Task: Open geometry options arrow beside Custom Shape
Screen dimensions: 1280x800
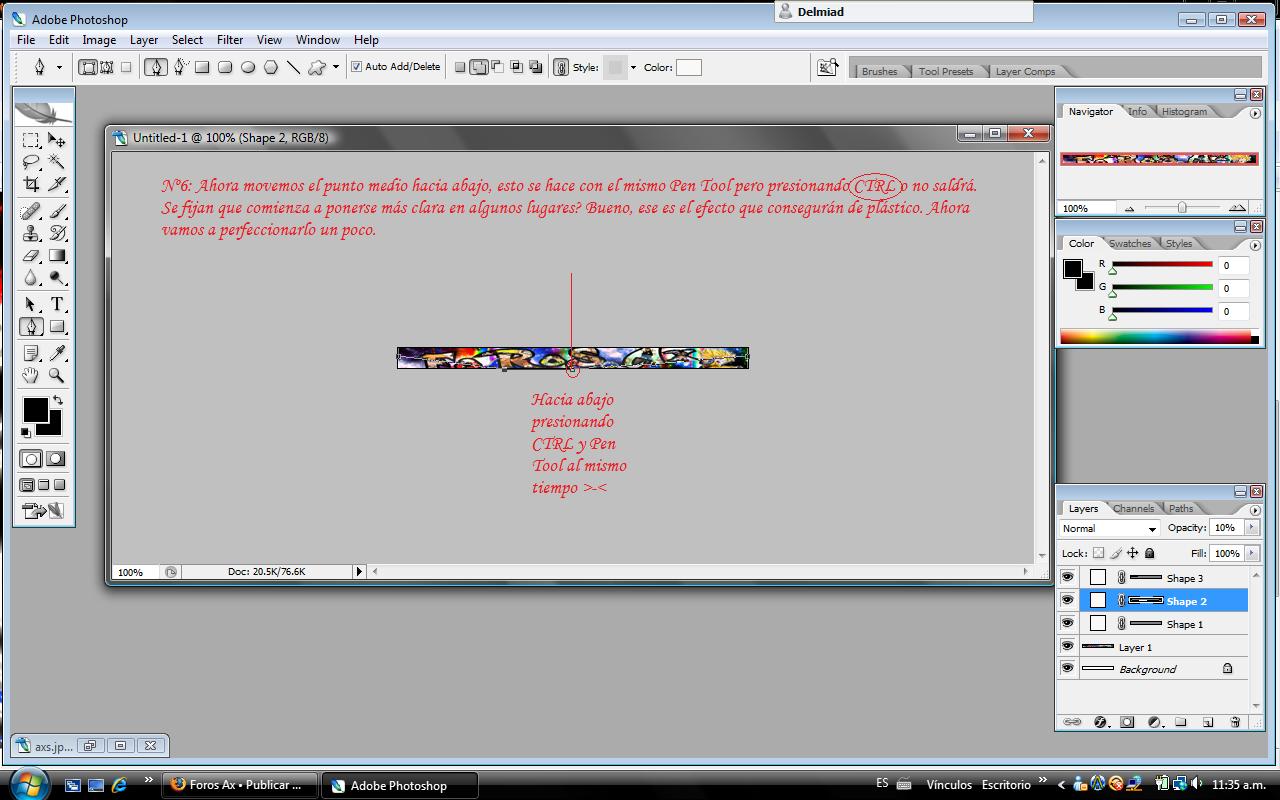Action: click(335, 68)
